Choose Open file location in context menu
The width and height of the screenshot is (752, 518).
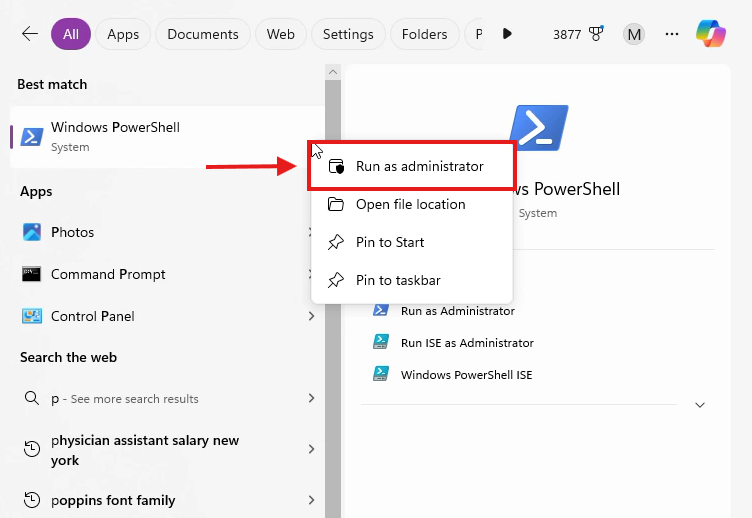(x=412, y=204)
